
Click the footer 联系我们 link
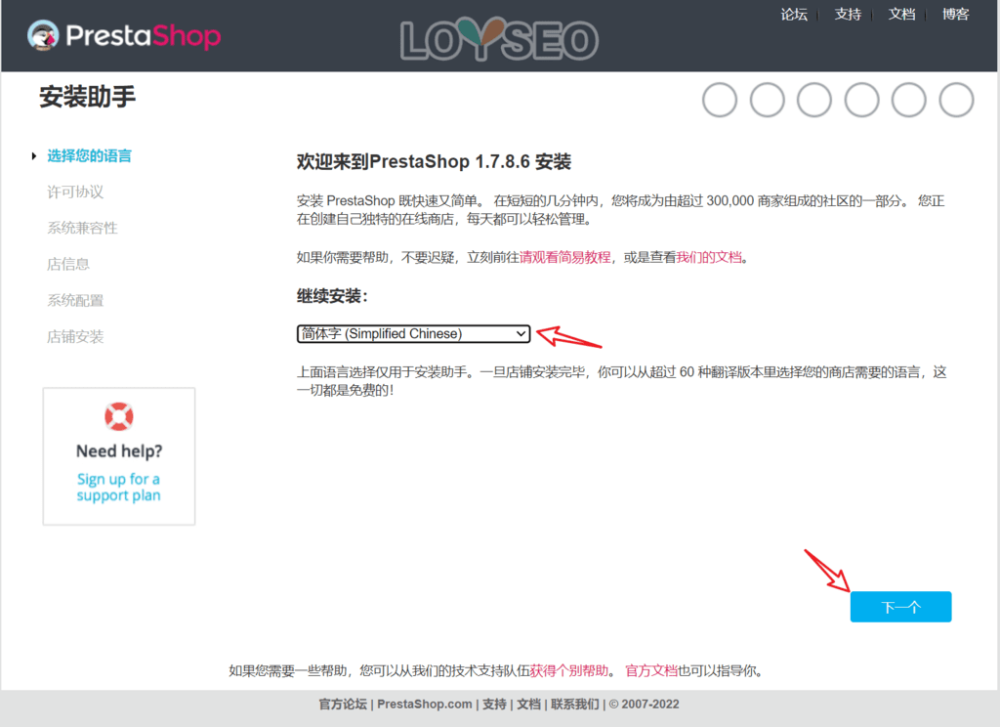(575, 704)
